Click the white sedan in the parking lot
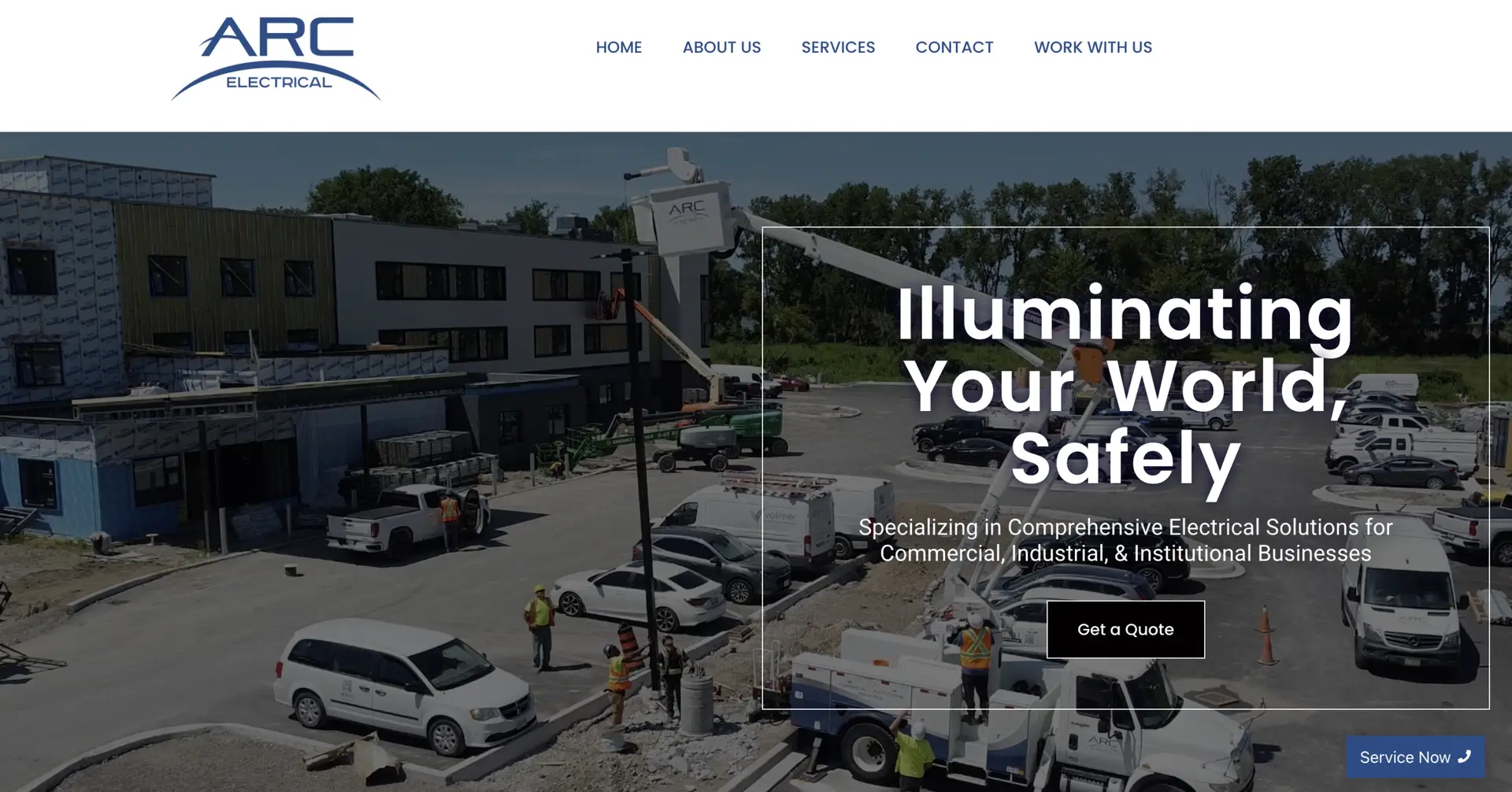Screen dimensions: 1512x792 [x=639, y=596]
